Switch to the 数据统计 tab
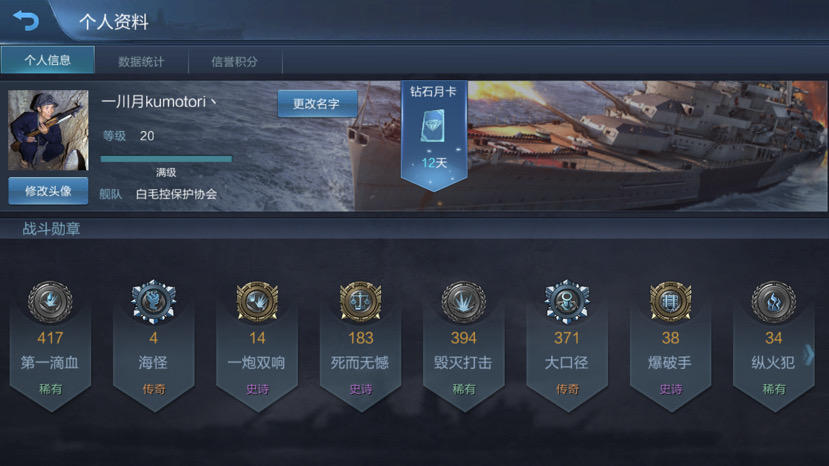 [x=141, y=61]
